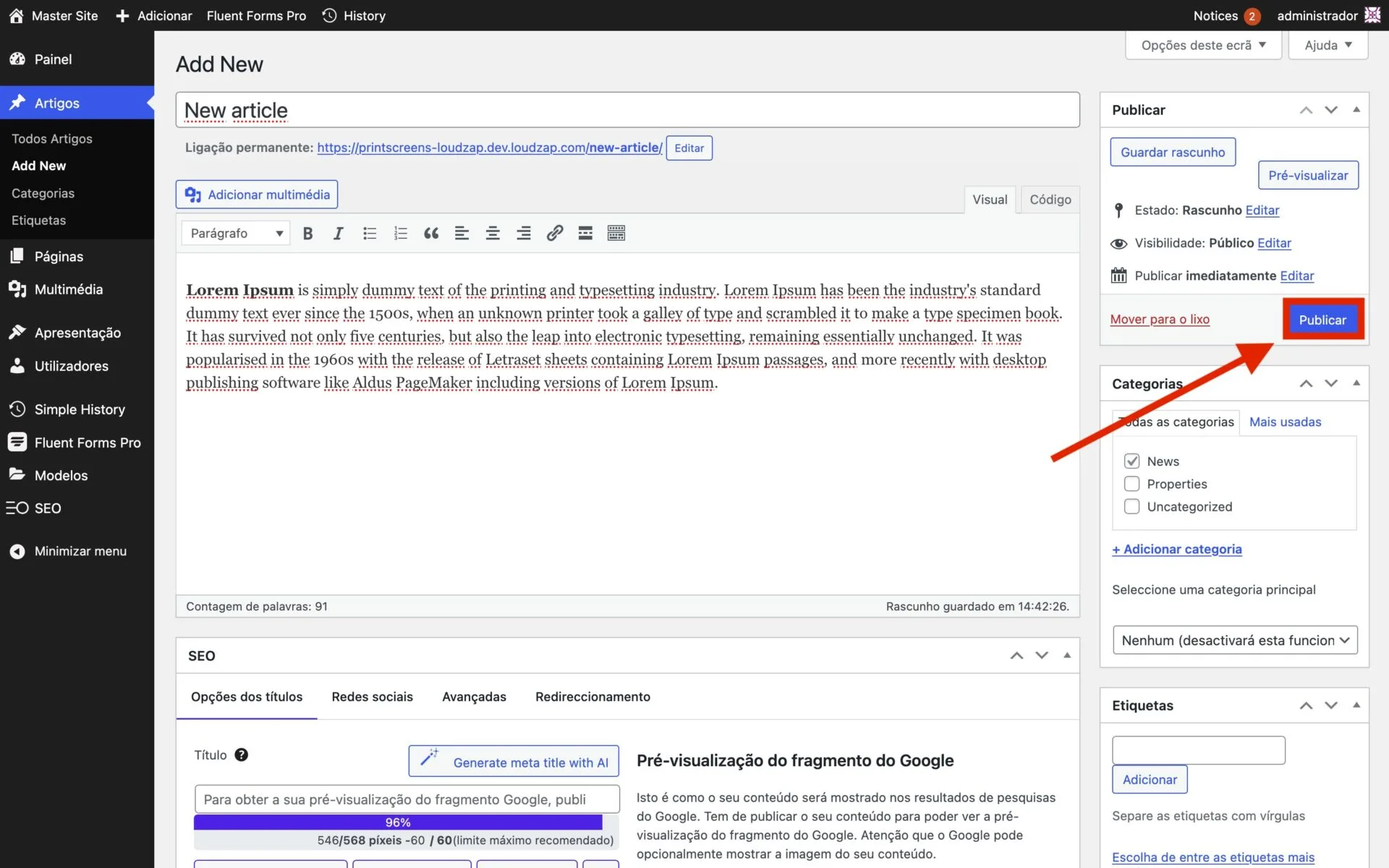Image resolution: width=1389 pixels, height=868 pixels.
Task: Toggle bold formatting in editor toolbar
Action: 307,233
